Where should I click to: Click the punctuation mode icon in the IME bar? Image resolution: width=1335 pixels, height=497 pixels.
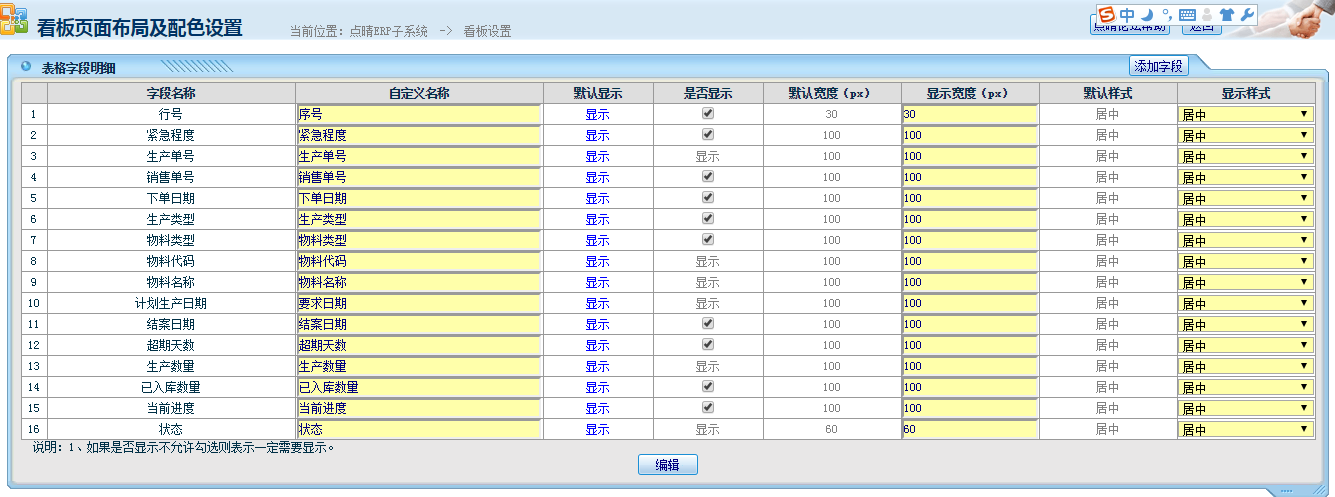[1166, 15]
